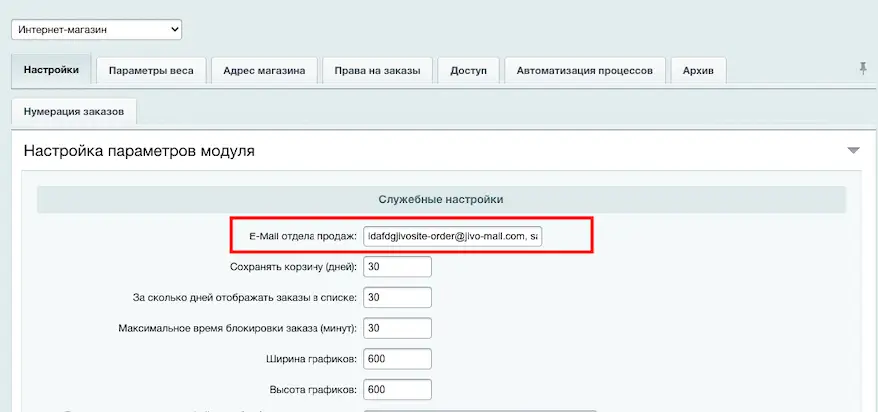
Task: Collapse the module settings section arrow
Action: pyautogui.click(x=853, y=151)
